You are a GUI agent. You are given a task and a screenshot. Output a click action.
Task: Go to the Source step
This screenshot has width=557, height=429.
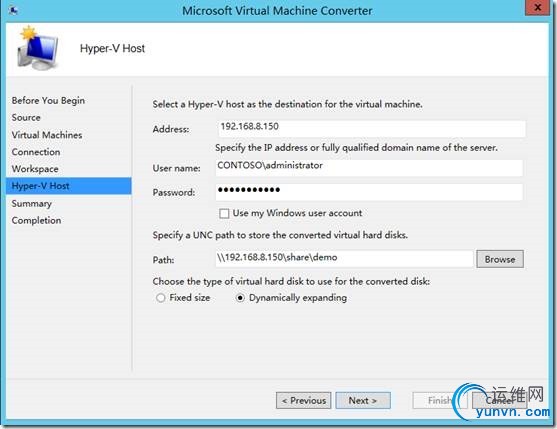(26, 118)
